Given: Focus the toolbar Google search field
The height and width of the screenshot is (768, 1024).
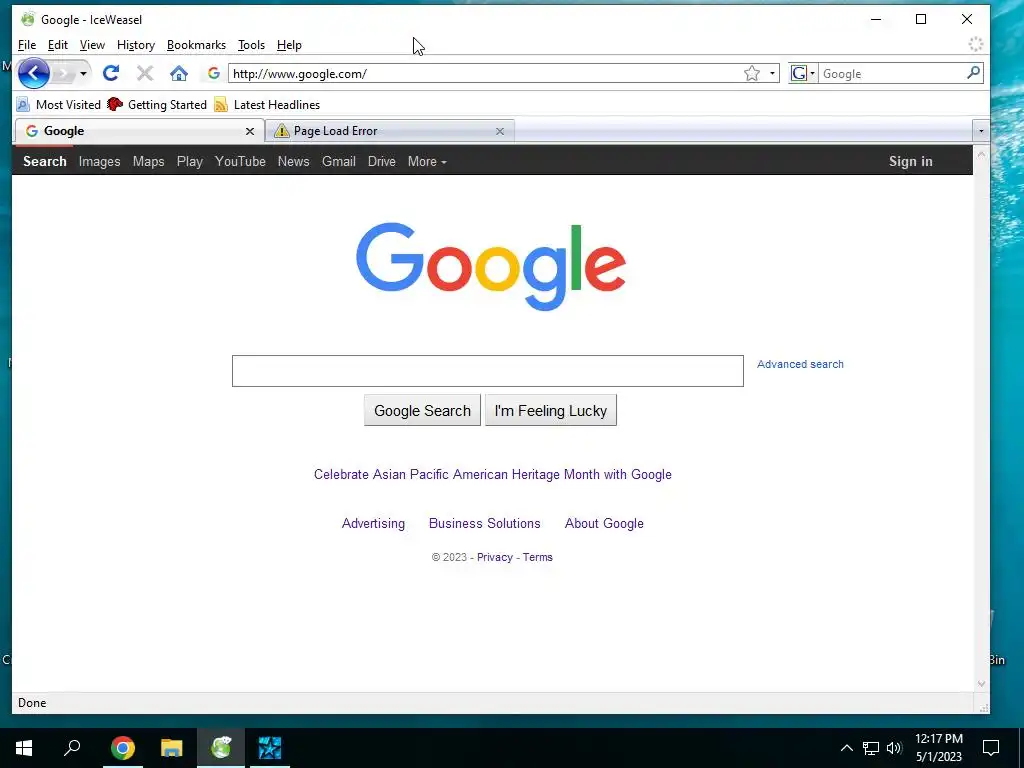Looking at the screenshot, I should coord(892,73).
